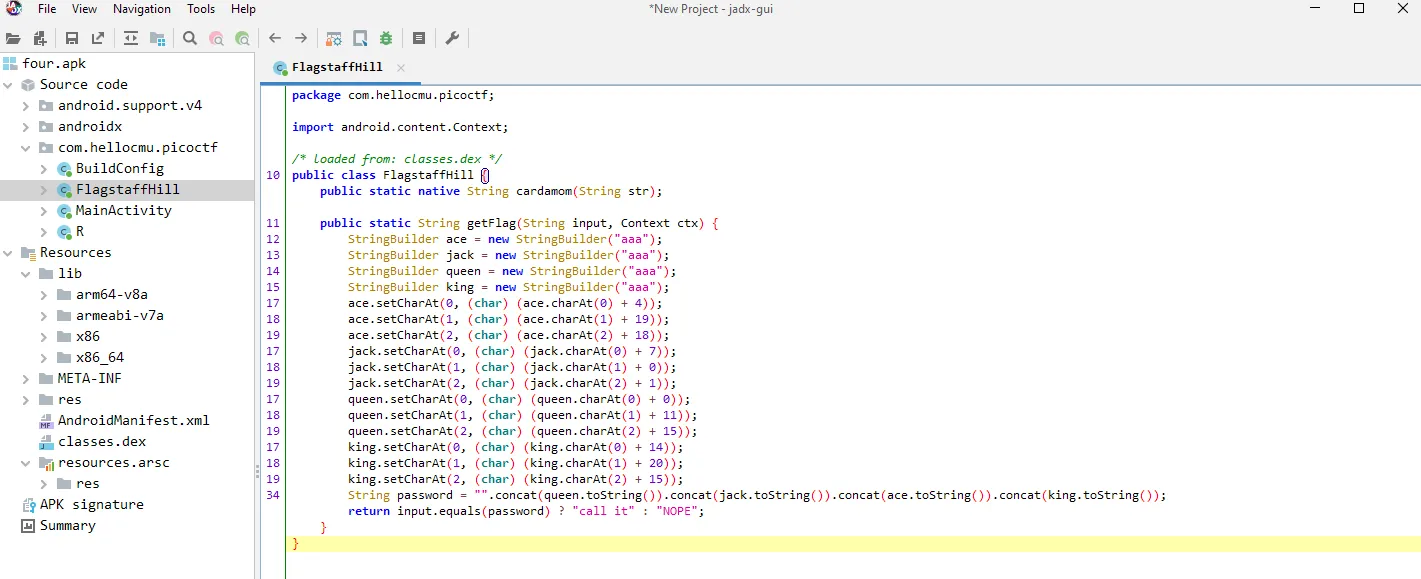Navigate forward with right arrow icon
The width and height of the screenshot is (1421, 579).
[x=301, y=38]
